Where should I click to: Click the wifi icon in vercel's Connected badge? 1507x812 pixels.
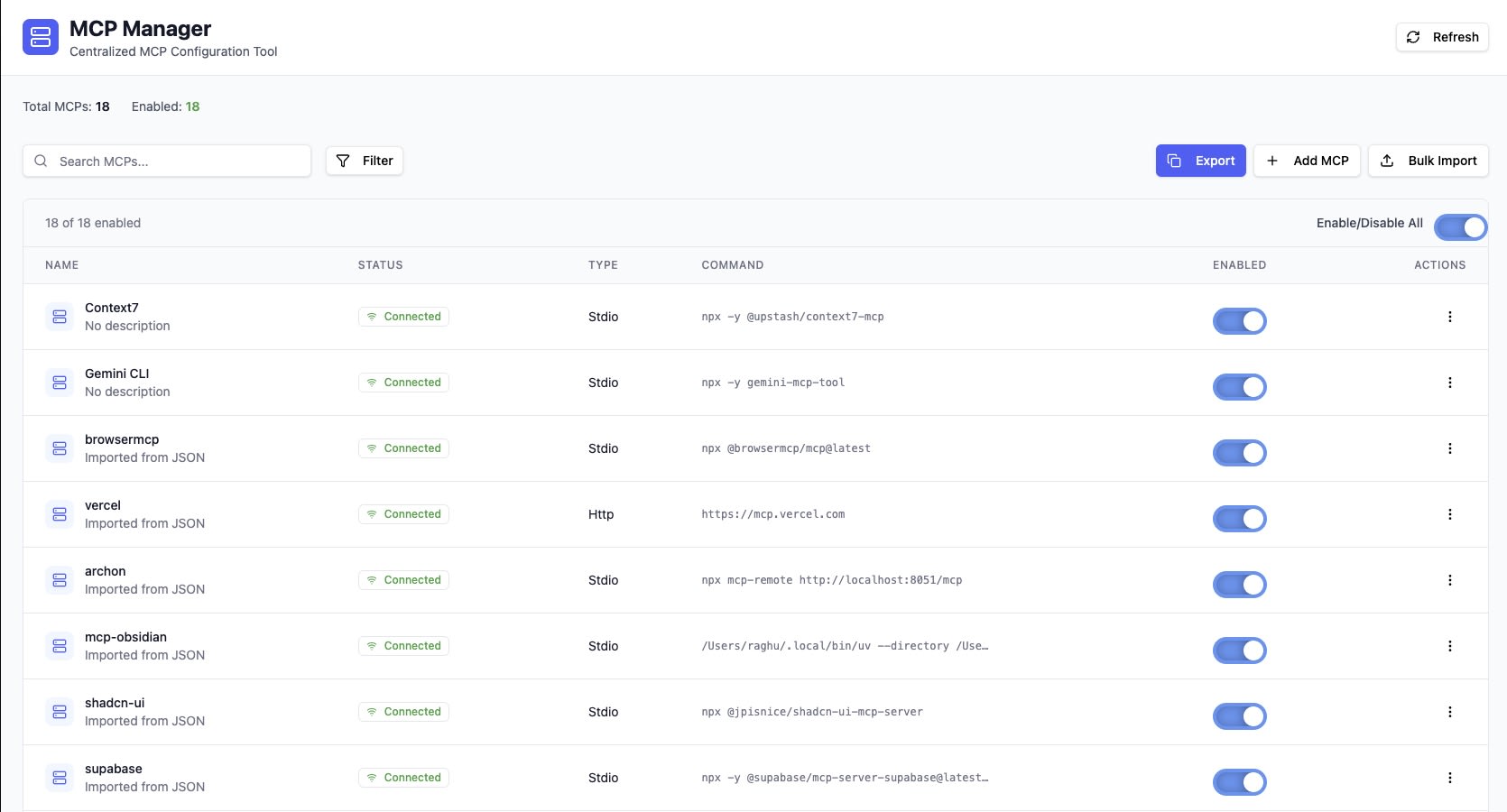[x=373, y=513]
